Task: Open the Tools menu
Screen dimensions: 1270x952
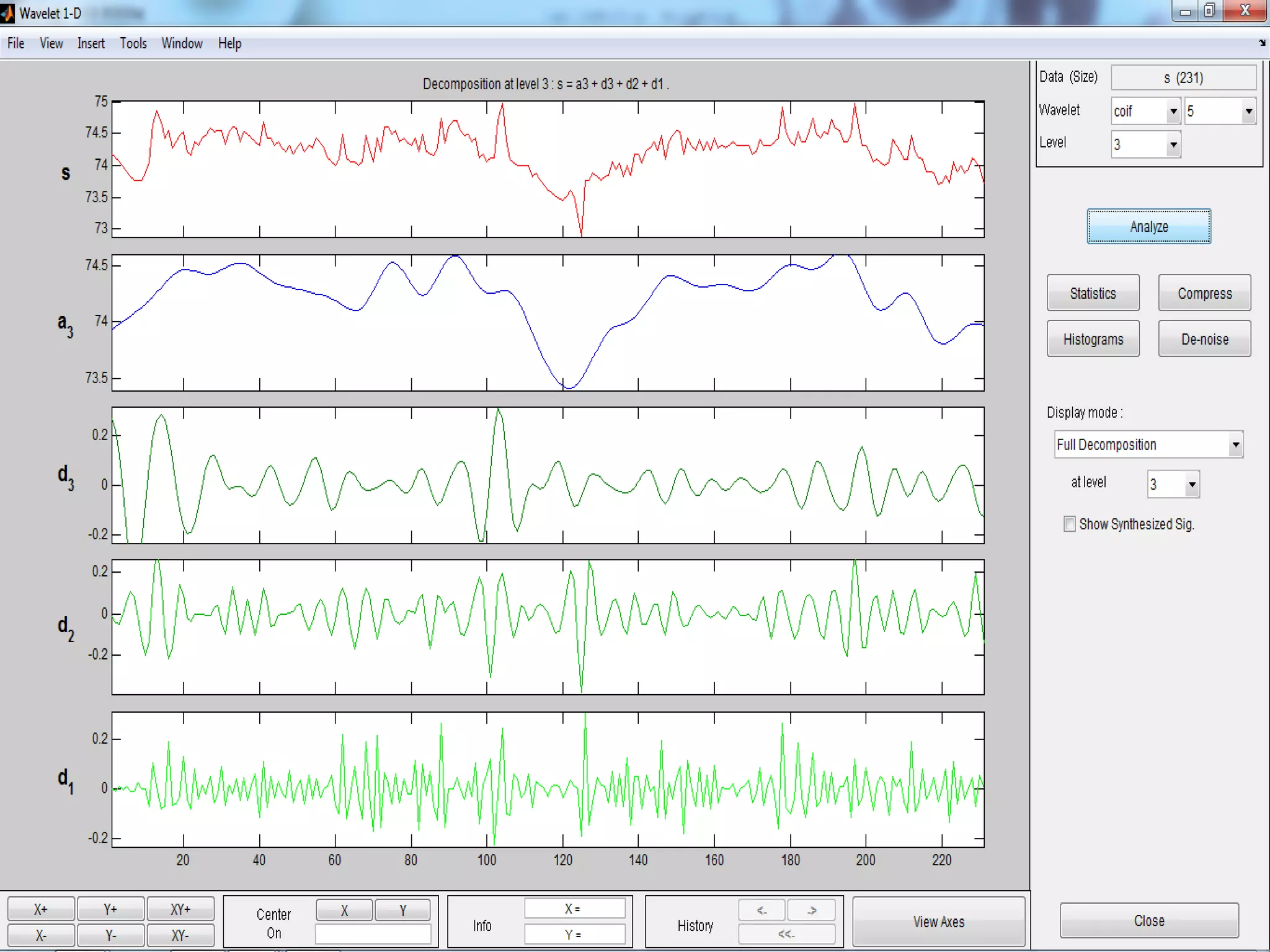Action: tap(133, 43)
